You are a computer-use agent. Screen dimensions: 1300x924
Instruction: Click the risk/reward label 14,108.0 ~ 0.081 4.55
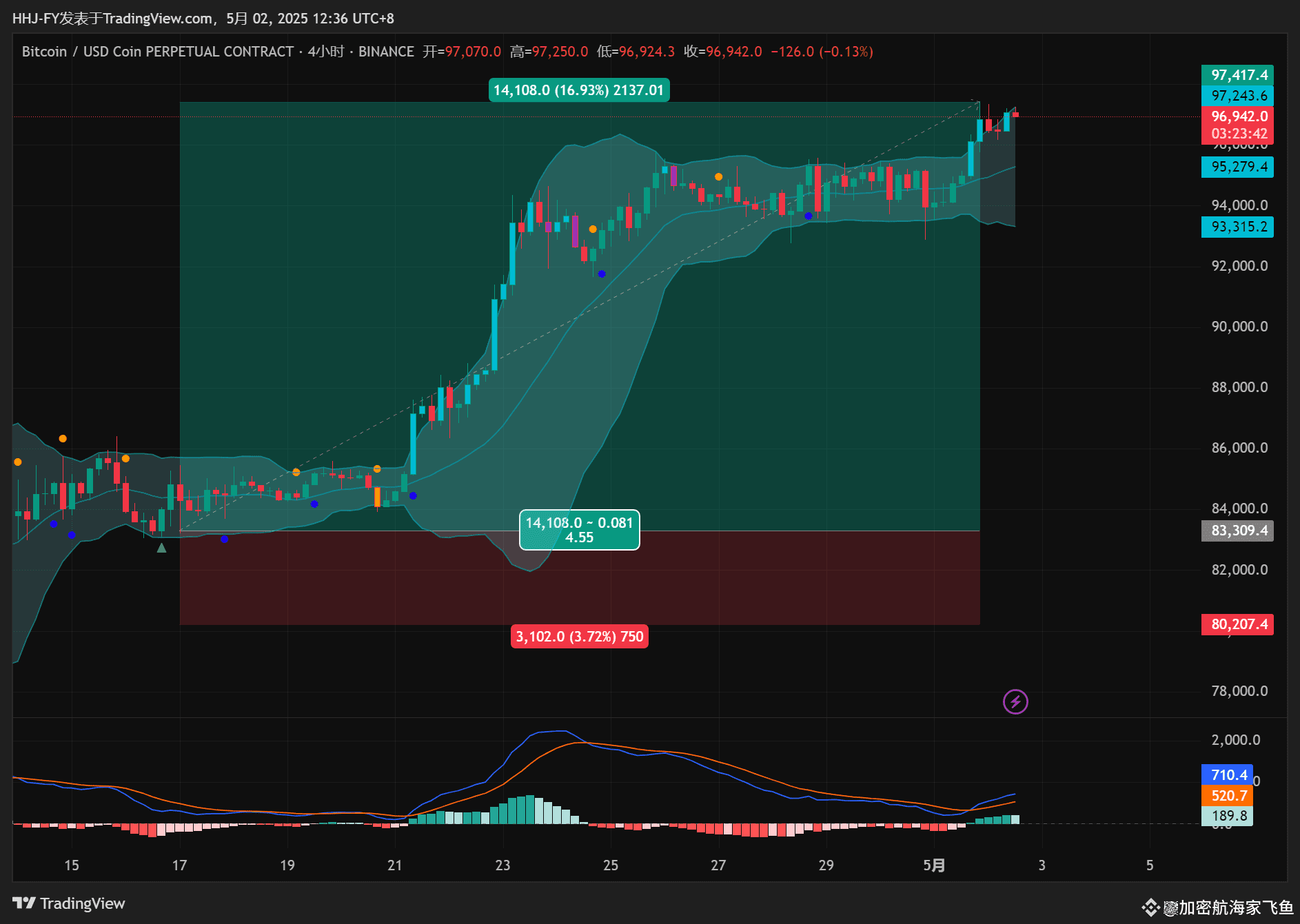coord(580,530)
